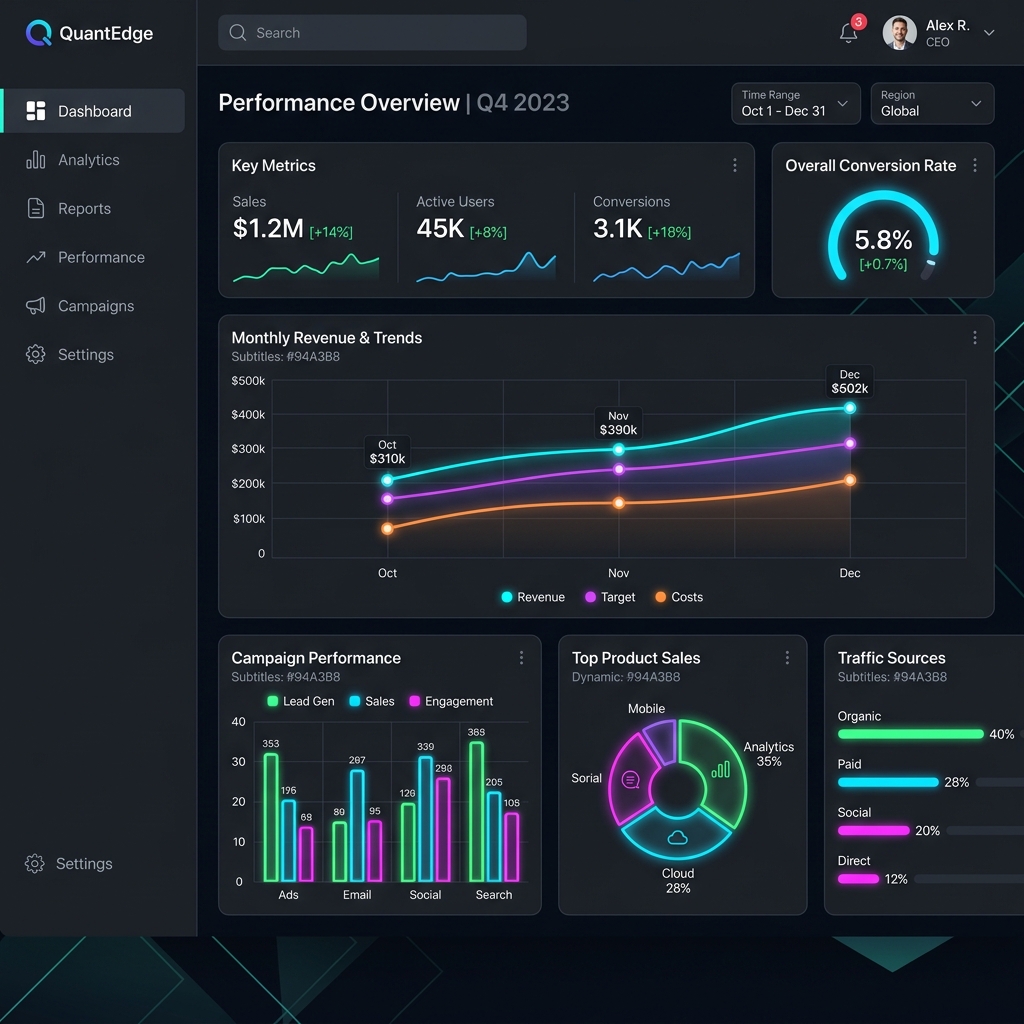Click the search magnifier icon
The width and height of the screenshot is (1024, 1024).
(238, 33)
